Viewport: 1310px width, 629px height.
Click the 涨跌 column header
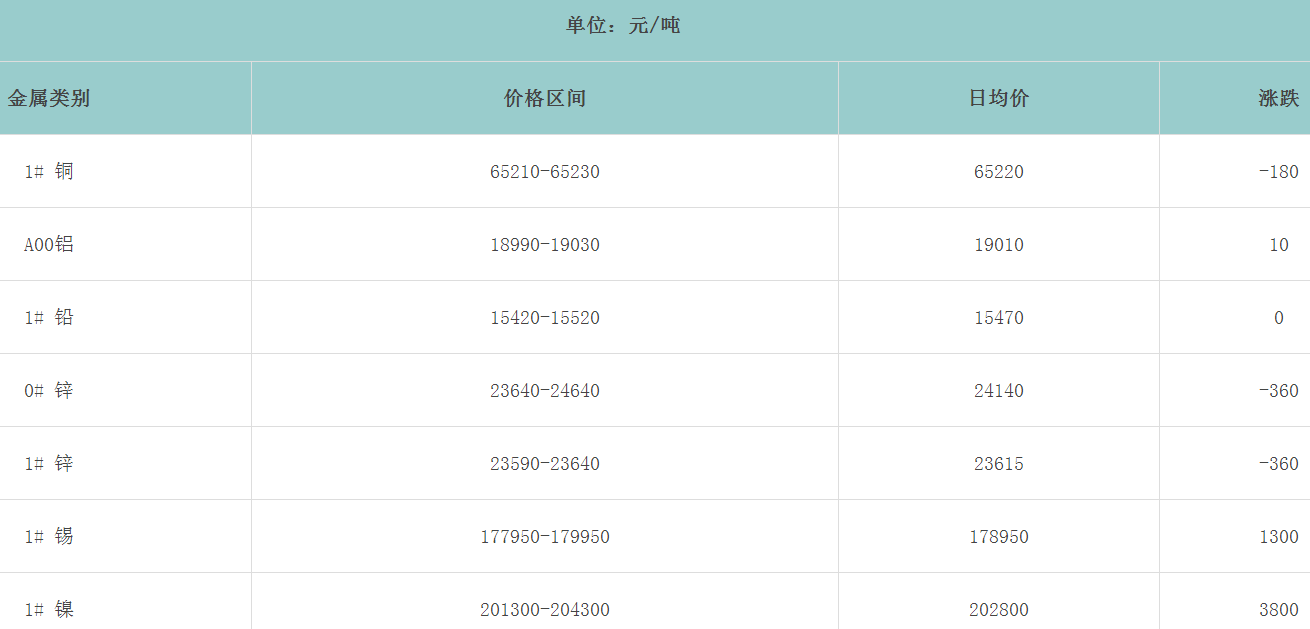1278,98
